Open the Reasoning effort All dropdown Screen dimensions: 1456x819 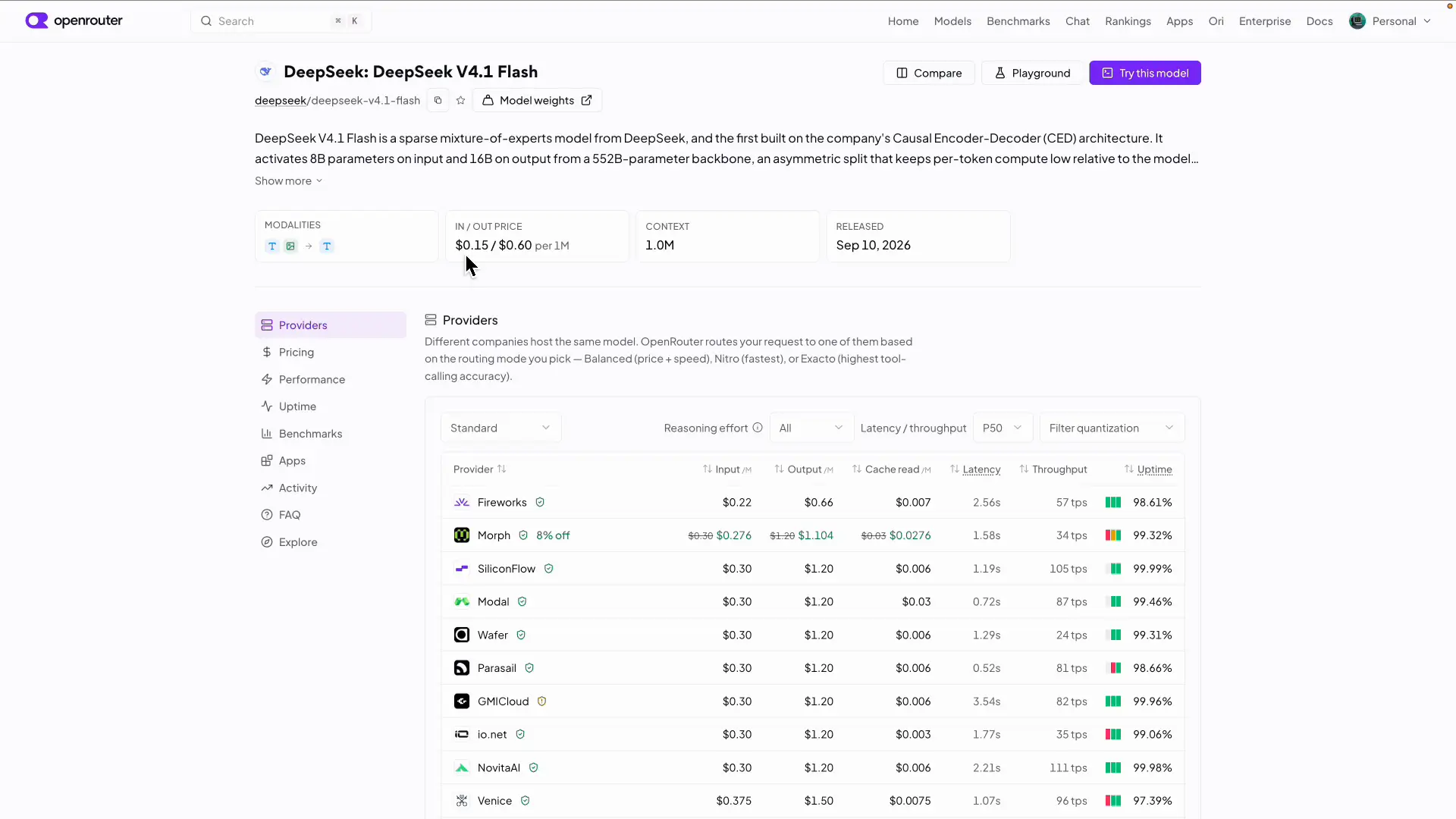(x=811, y=428)
